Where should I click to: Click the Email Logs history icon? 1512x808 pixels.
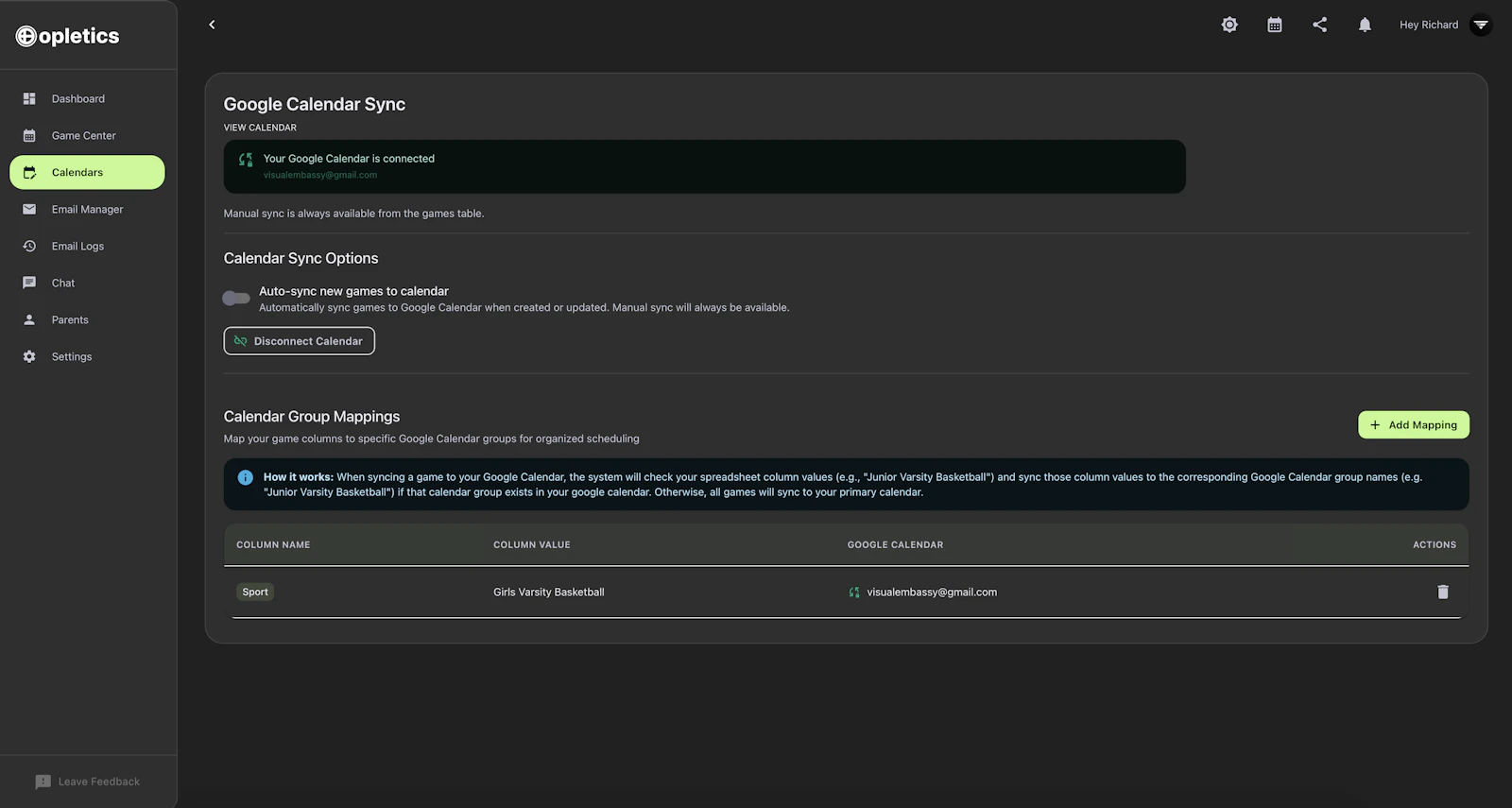click(x=29, y=246)
